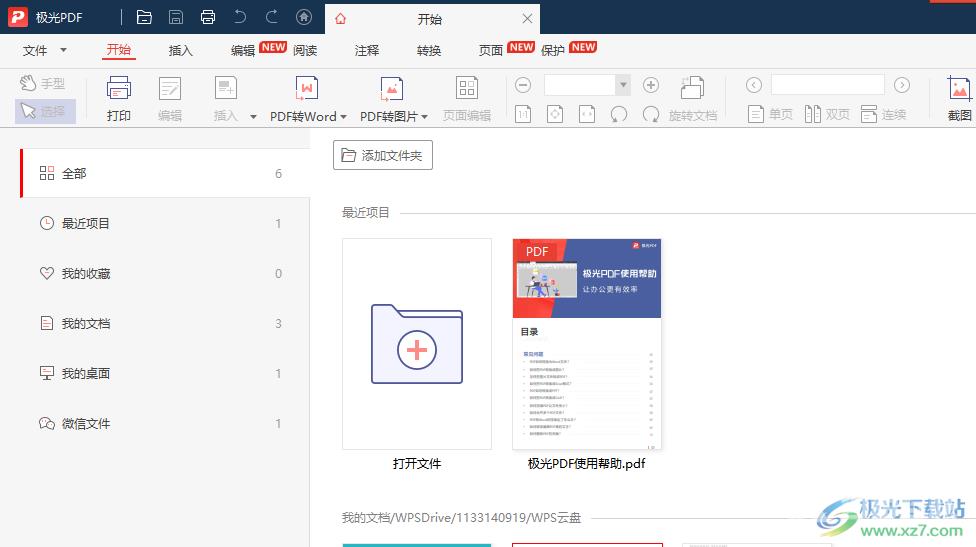Click the open folder icon in title bar
Screen dimensions: 976x547
click(x=144, y=17)
